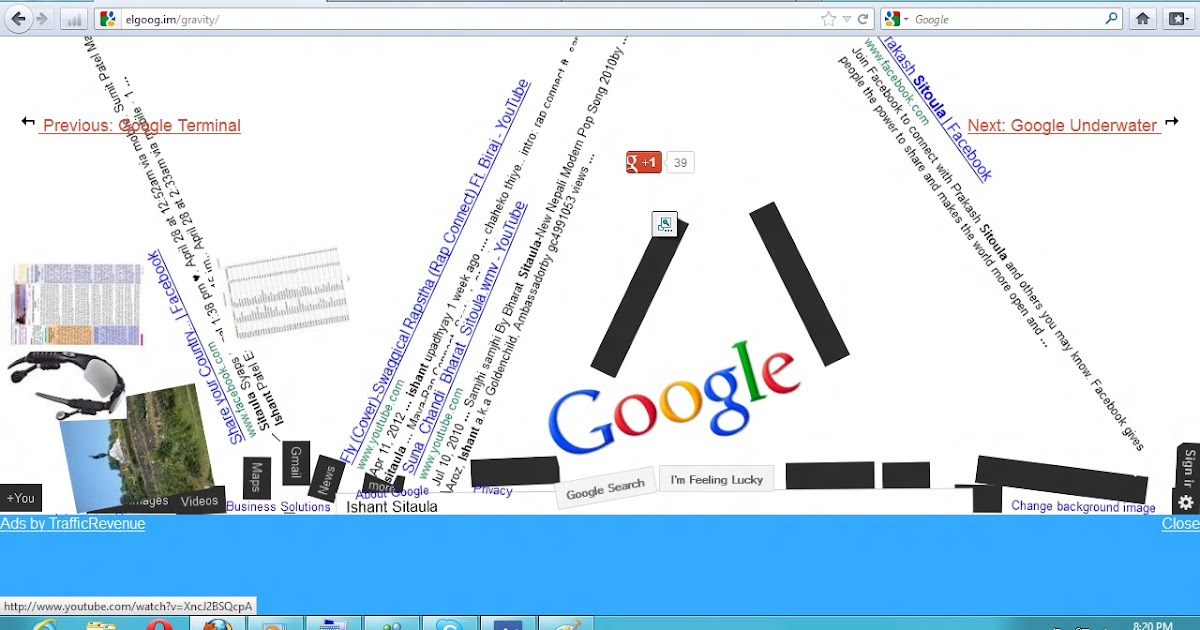Click the sunglasses image thumbnail
The image size is (1200, 630).
[x=65, y=383]
